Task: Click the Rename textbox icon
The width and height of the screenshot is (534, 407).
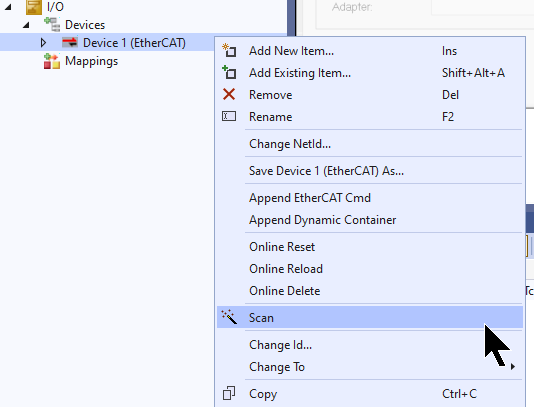Action: [229, 116]
